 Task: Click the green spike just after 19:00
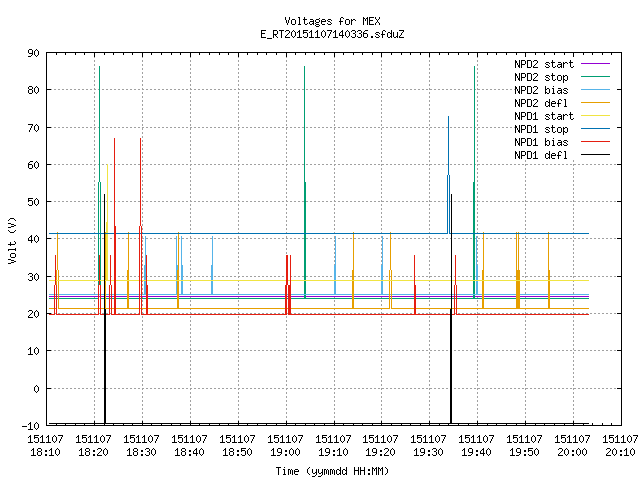click(304, 182)
